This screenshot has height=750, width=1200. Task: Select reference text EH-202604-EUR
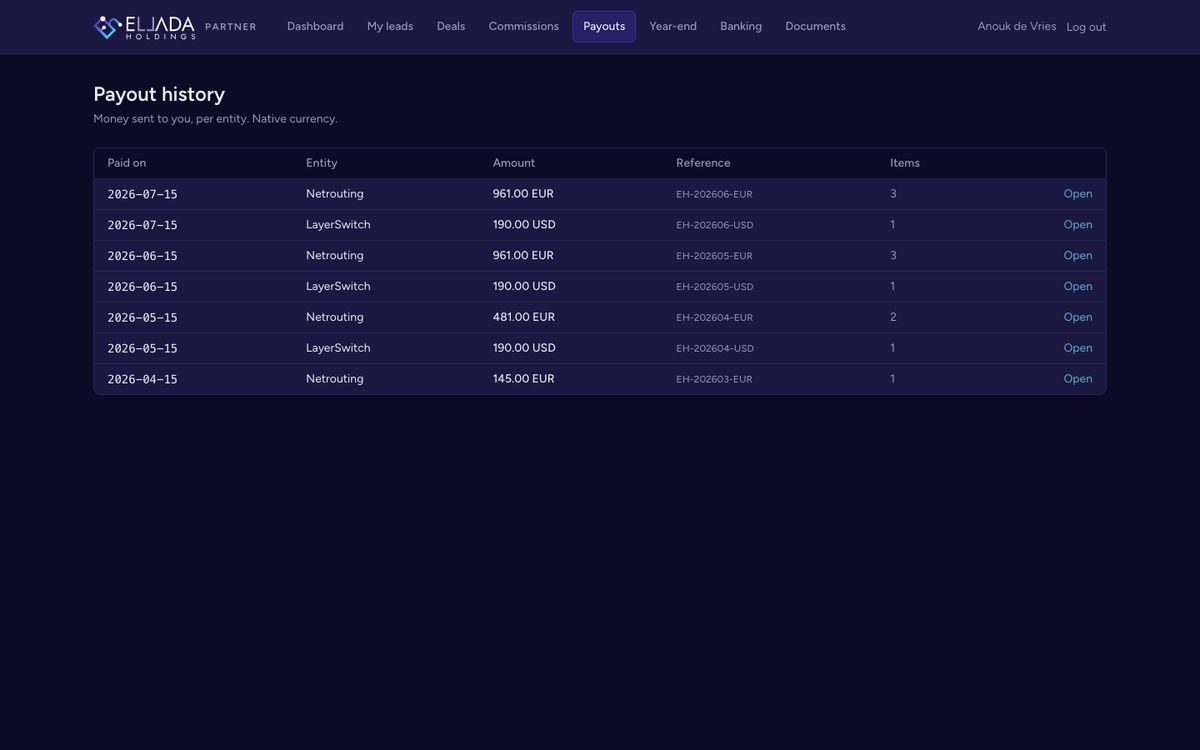tap(714, 318)
